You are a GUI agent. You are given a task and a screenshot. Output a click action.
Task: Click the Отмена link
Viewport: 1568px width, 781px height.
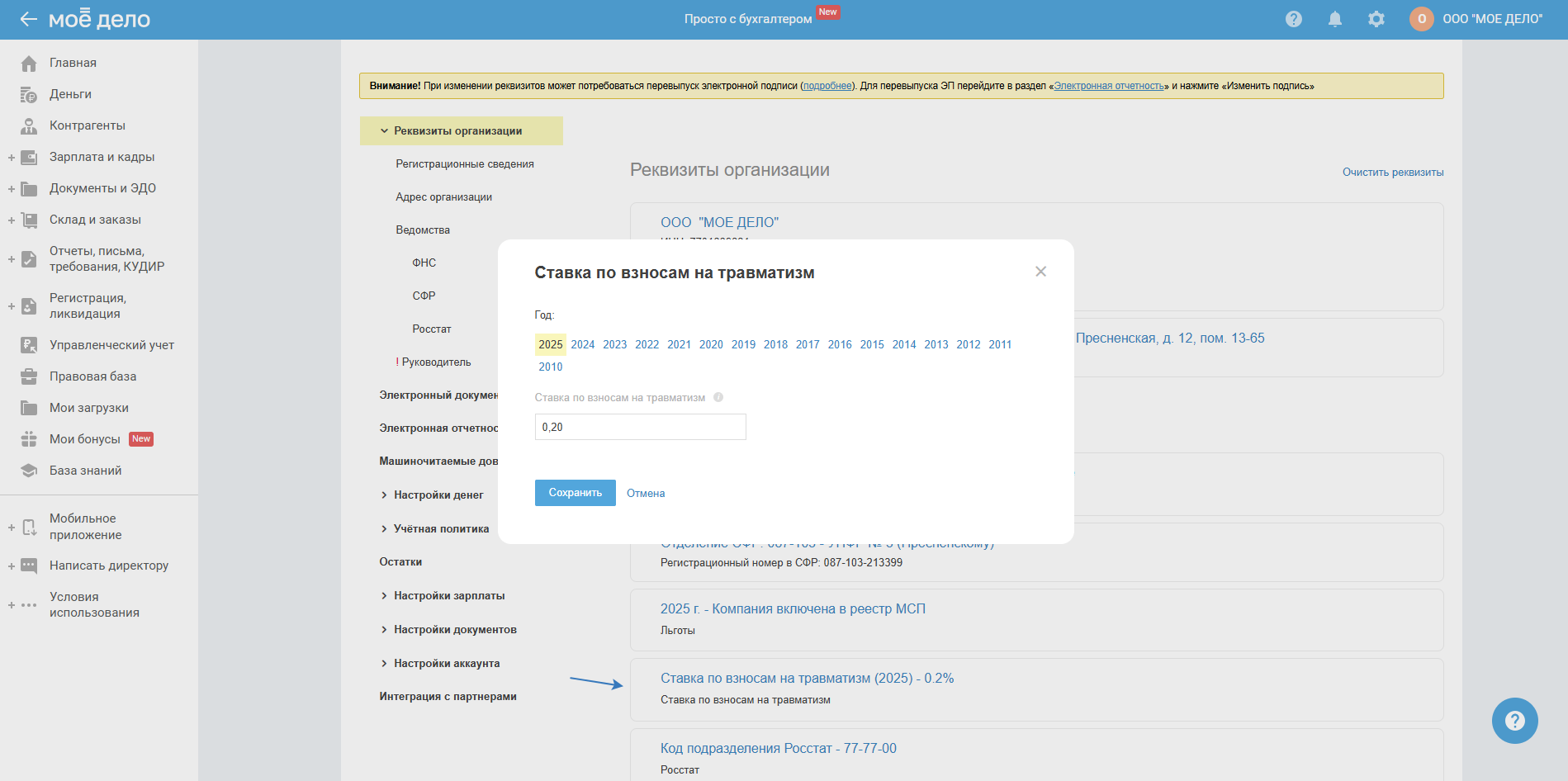(646, 493)
